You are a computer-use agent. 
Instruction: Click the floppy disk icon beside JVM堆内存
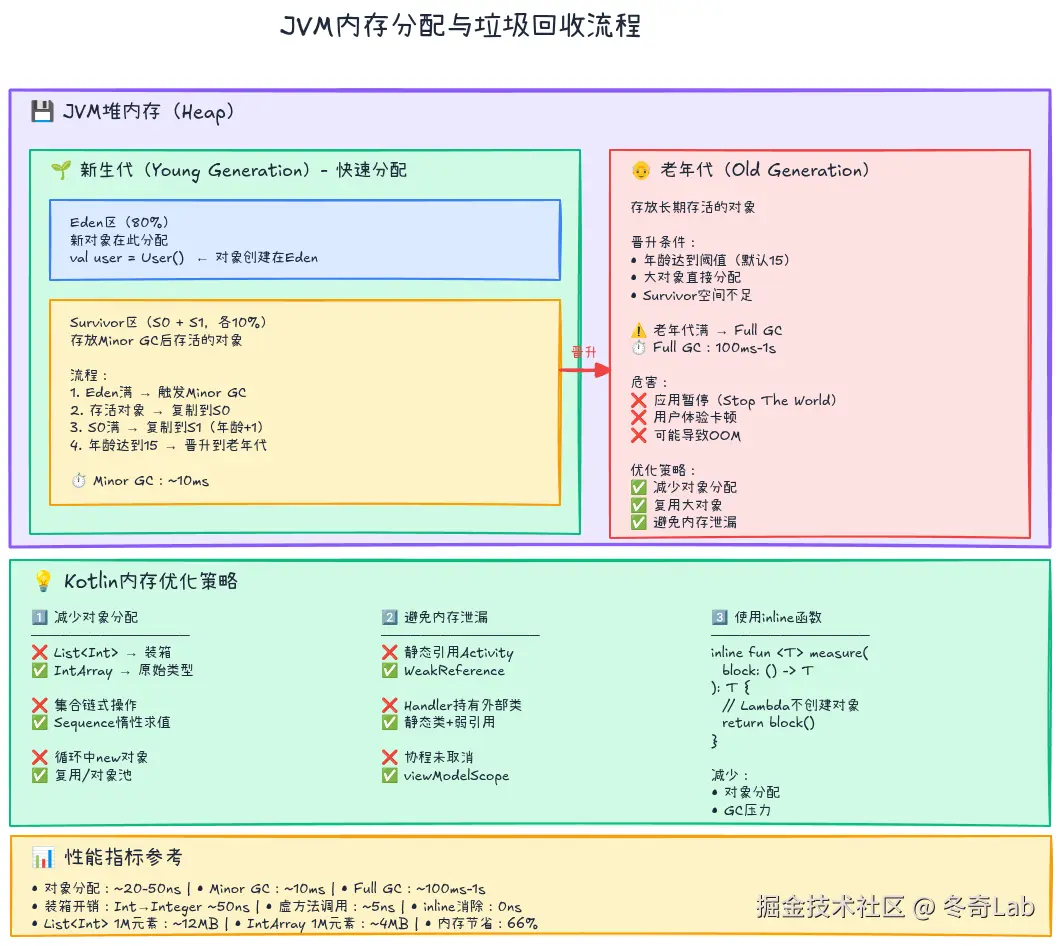point(42,112)
